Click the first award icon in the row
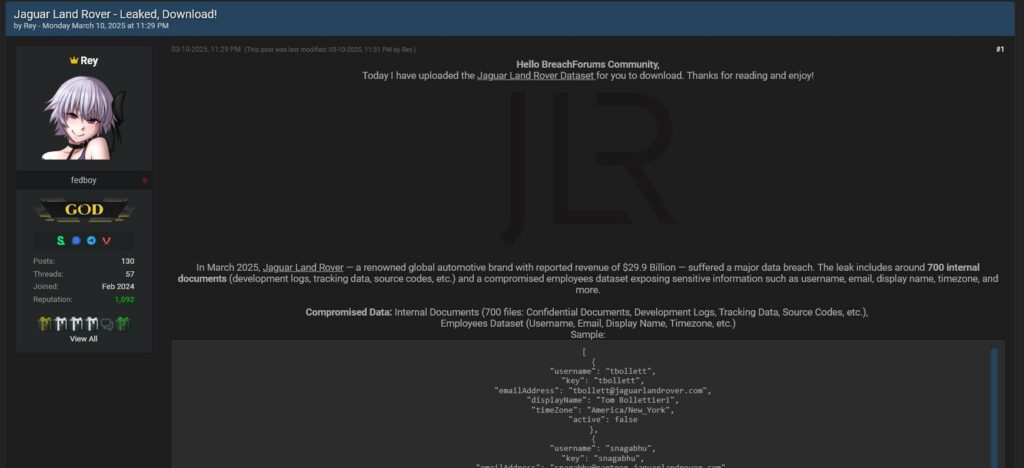 click(x=45, y=323)
